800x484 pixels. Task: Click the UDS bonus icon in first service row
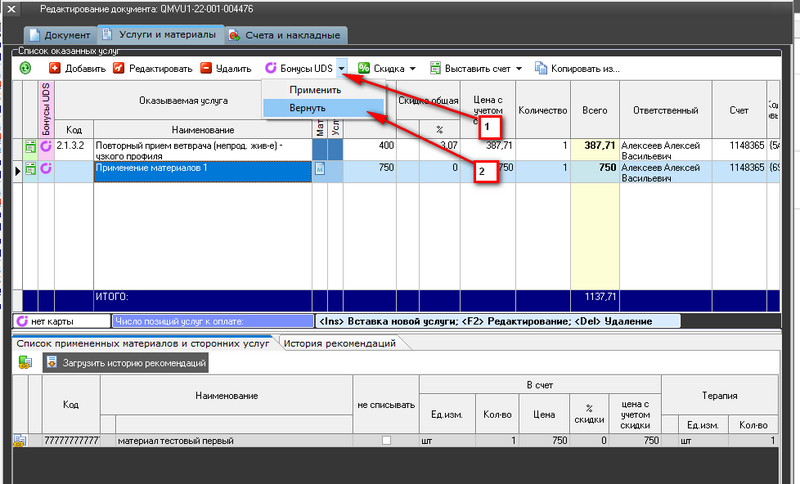point(45,148)
